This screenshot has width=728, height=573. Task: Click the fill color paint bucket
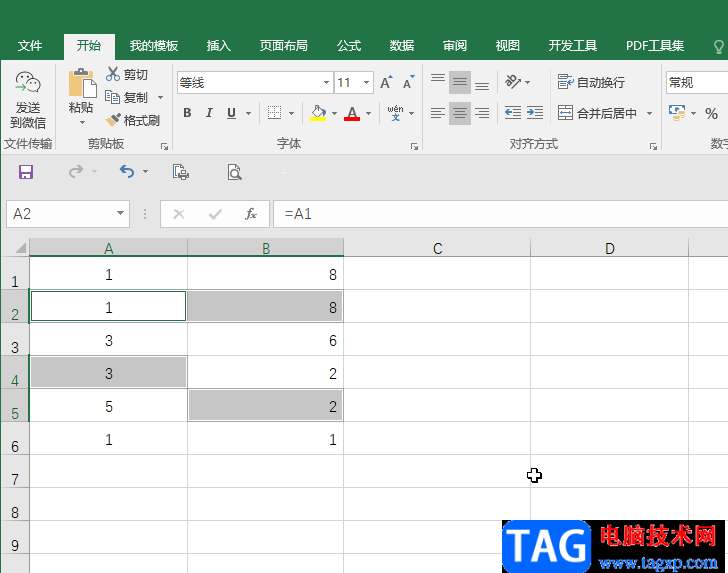[318, 113]
